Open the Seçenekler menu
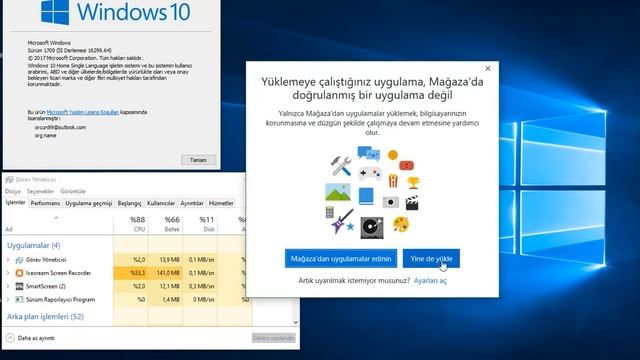Screen dimensions: 640x360 tap(40, 191)
